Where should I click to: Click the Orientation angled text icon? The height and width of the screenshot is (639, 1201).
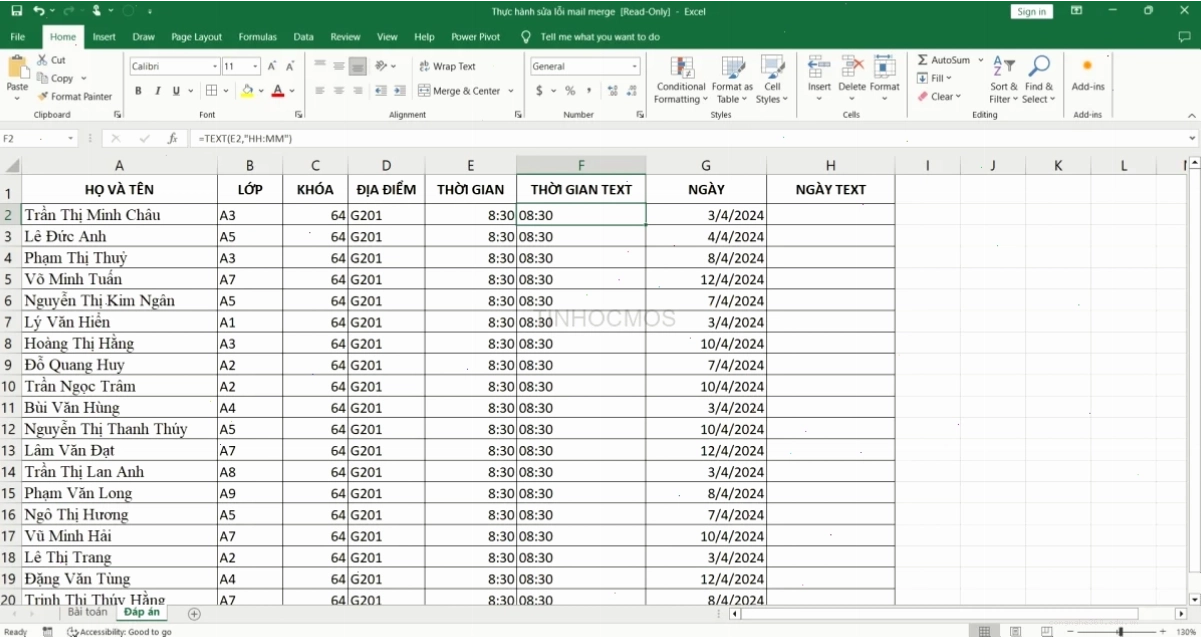click(382, 66)
